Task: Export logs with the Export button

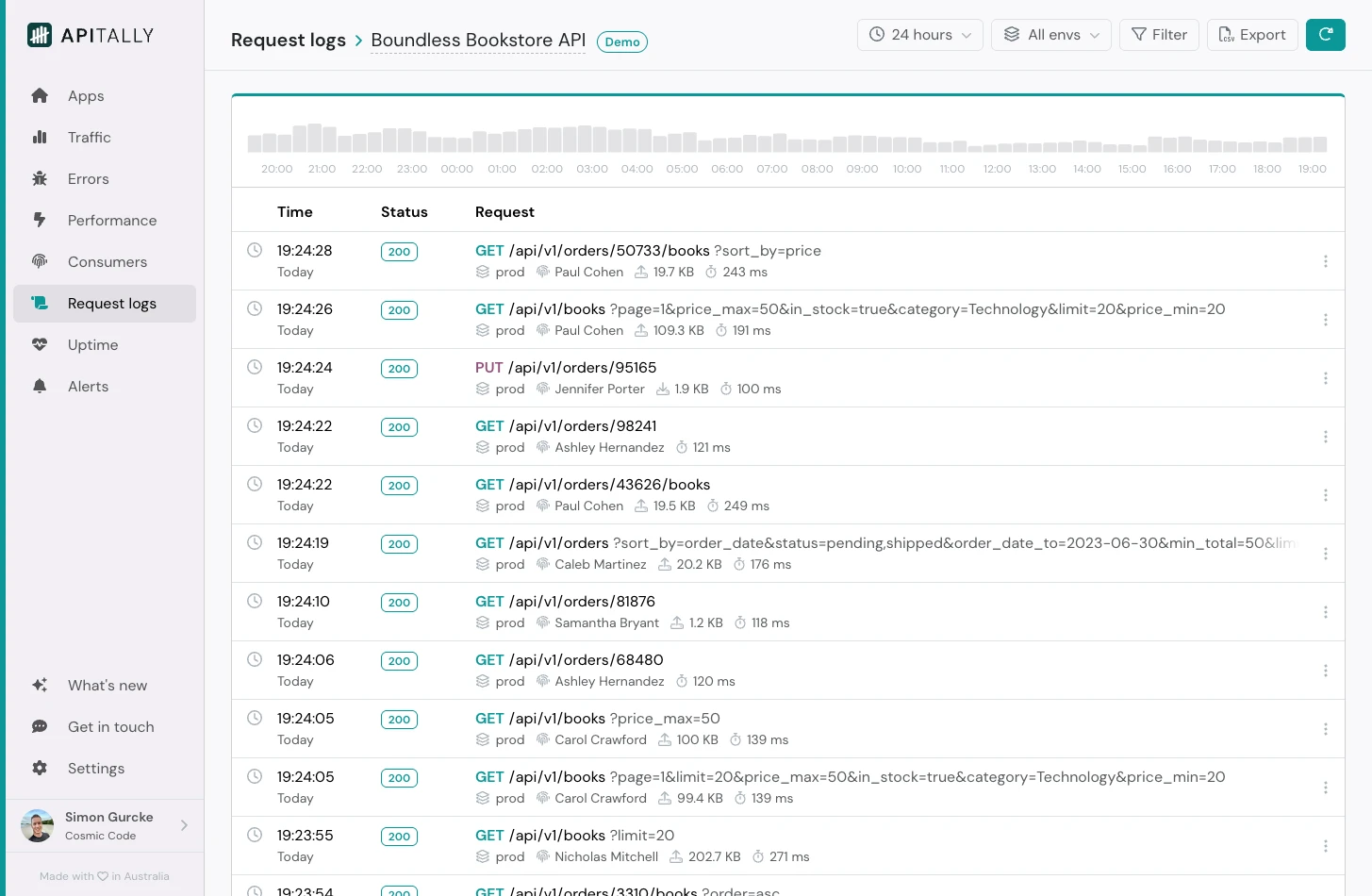Action: [x=1251, y=35]
